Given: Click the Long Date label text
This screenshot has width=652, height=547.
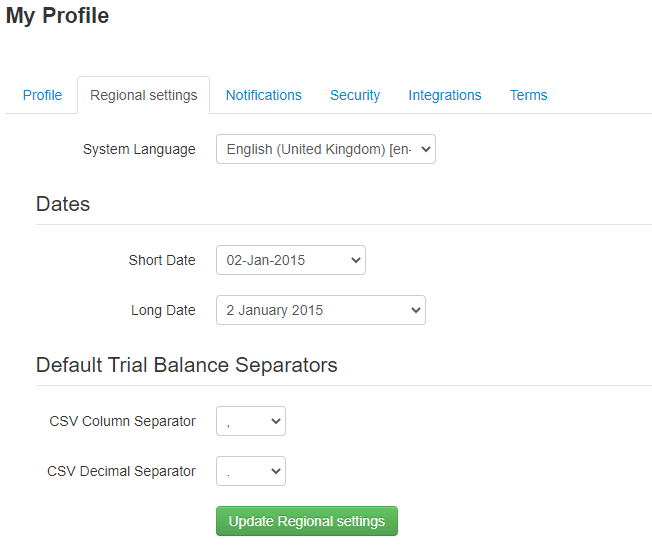Looking at the screenshot, I should pyautogui.click(x=163, y=310).
